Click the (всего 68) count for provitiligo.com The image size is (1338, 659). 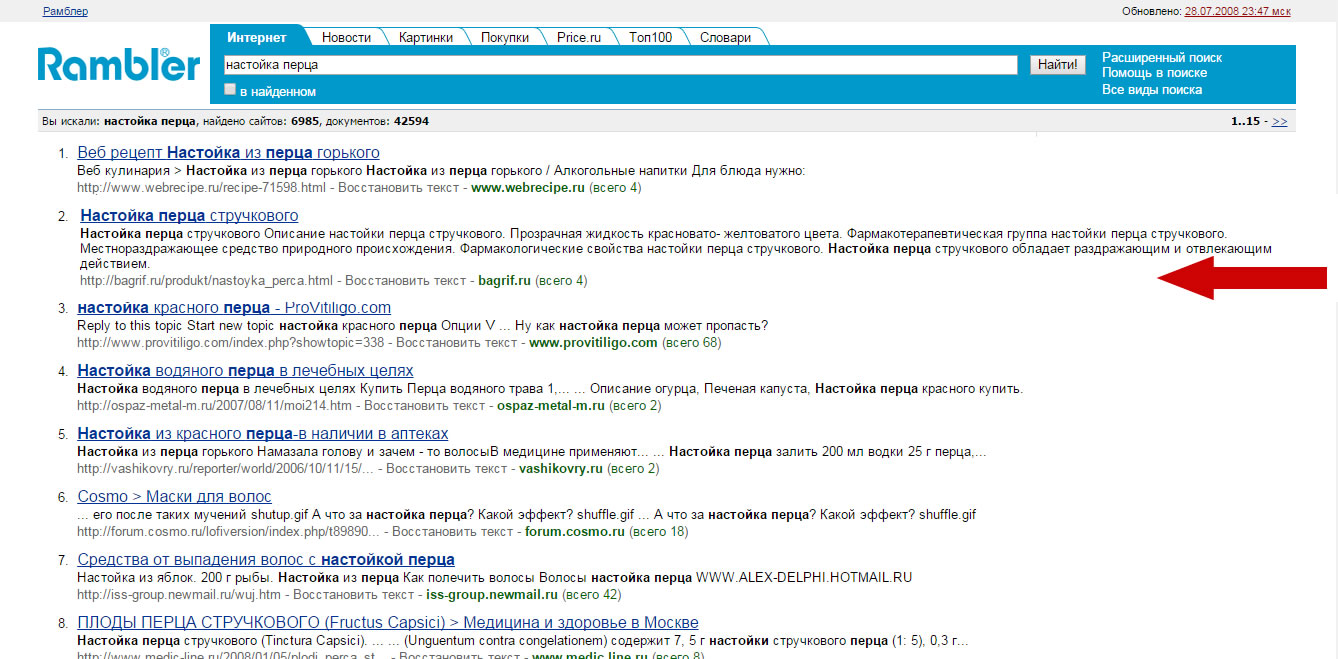tap(691, 342)
